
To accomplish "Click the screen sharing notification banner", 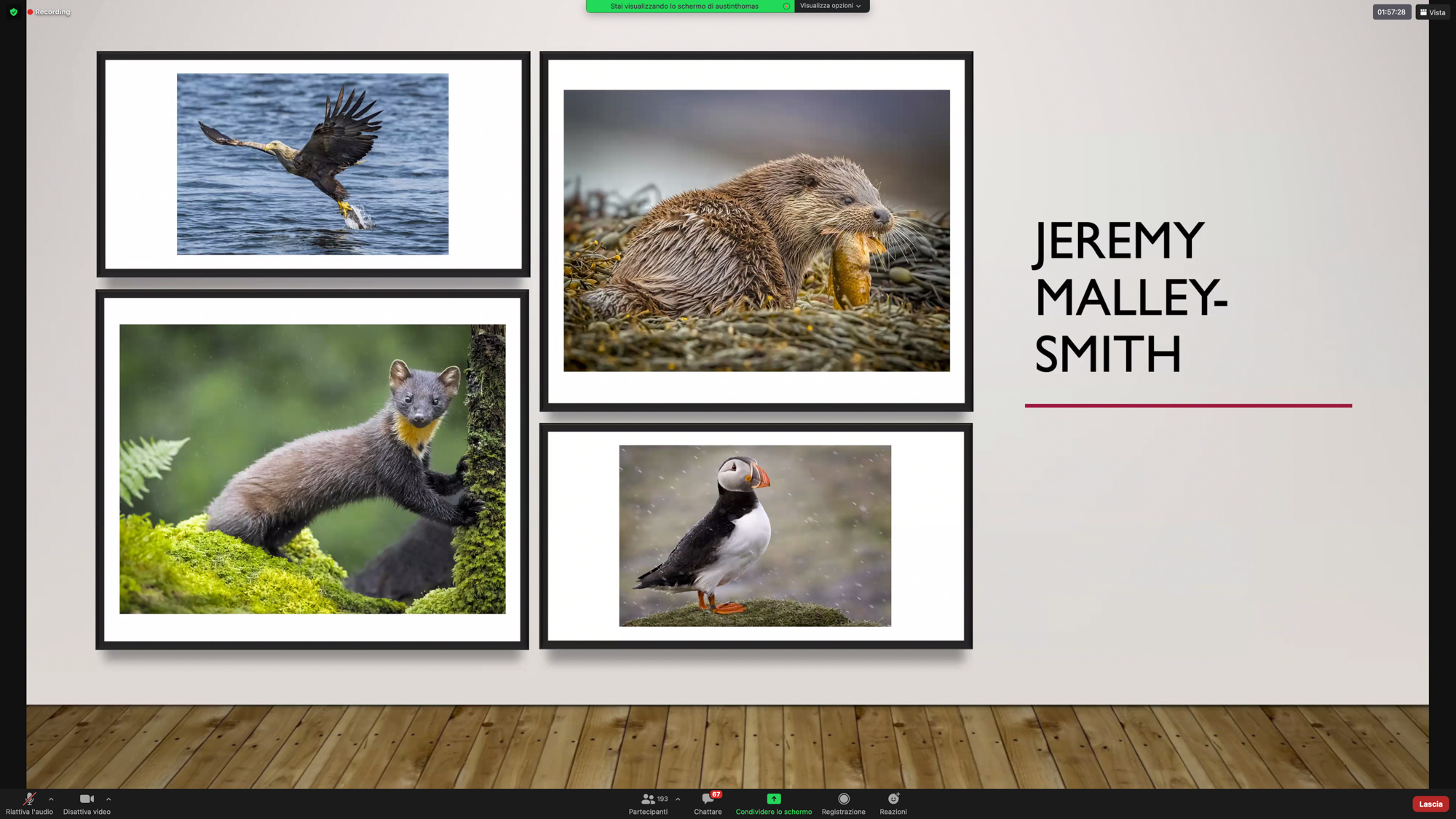I will click(x=690, y=6).
